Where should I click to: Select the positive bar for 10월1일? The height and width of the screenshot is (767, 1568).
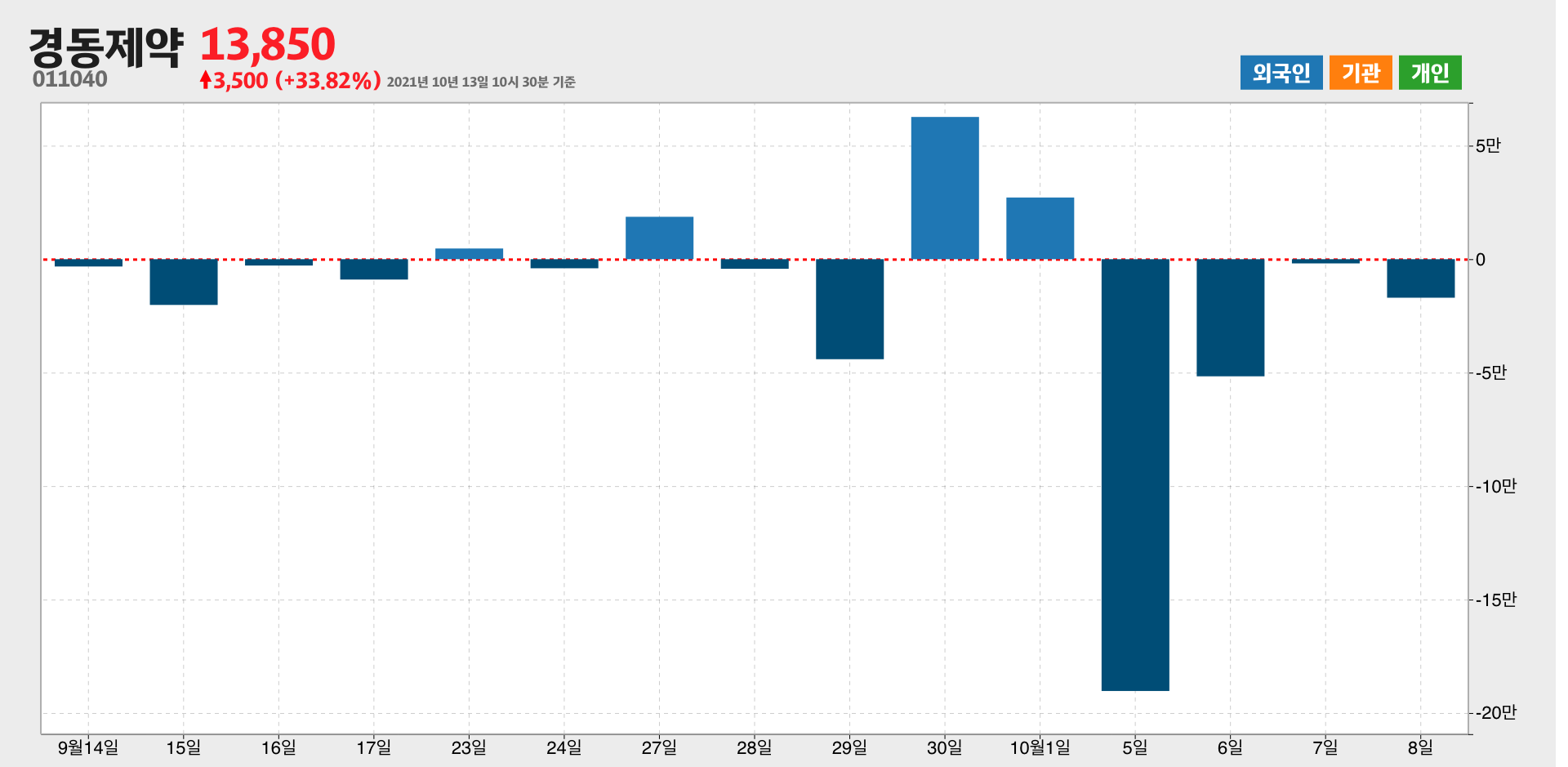(x=1040, y=229)
